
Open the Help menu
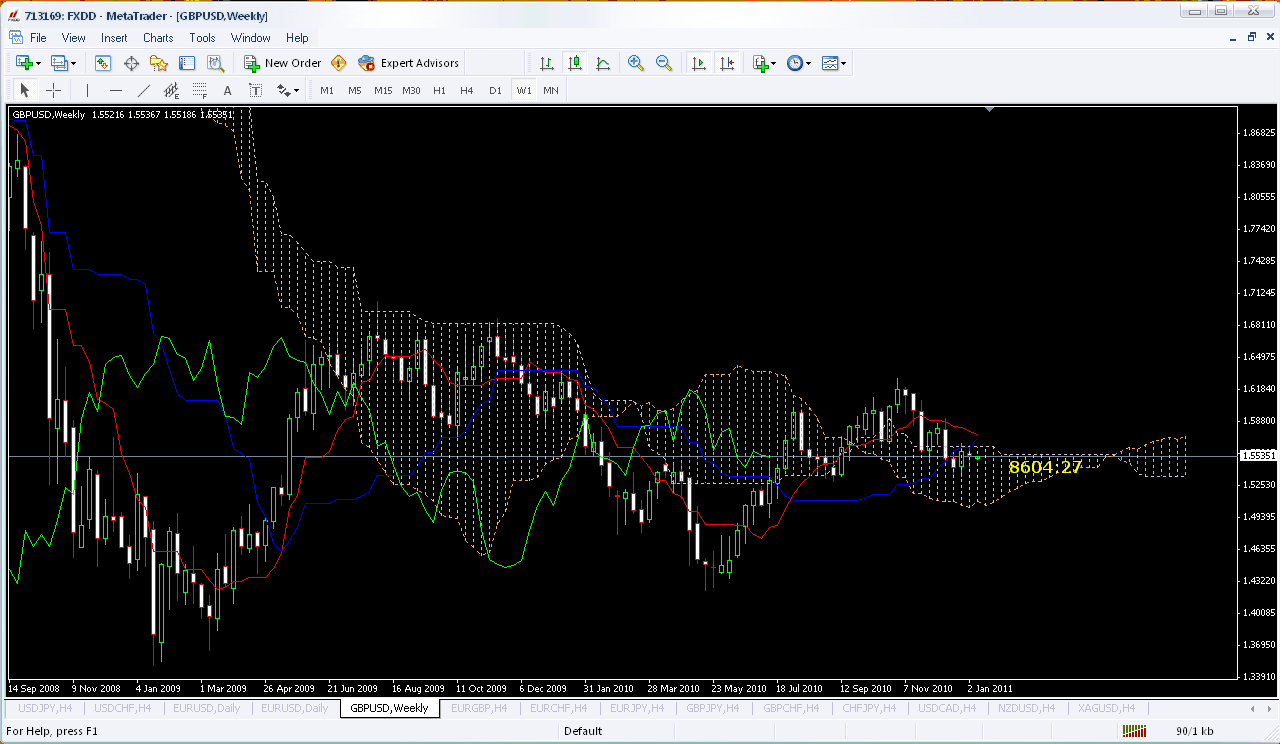297,38
